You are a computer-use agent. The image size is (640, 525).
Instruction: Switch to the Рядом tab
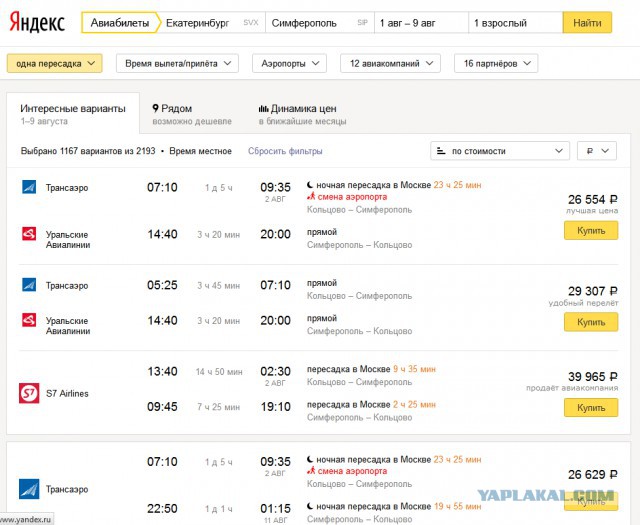coord(192,113)
